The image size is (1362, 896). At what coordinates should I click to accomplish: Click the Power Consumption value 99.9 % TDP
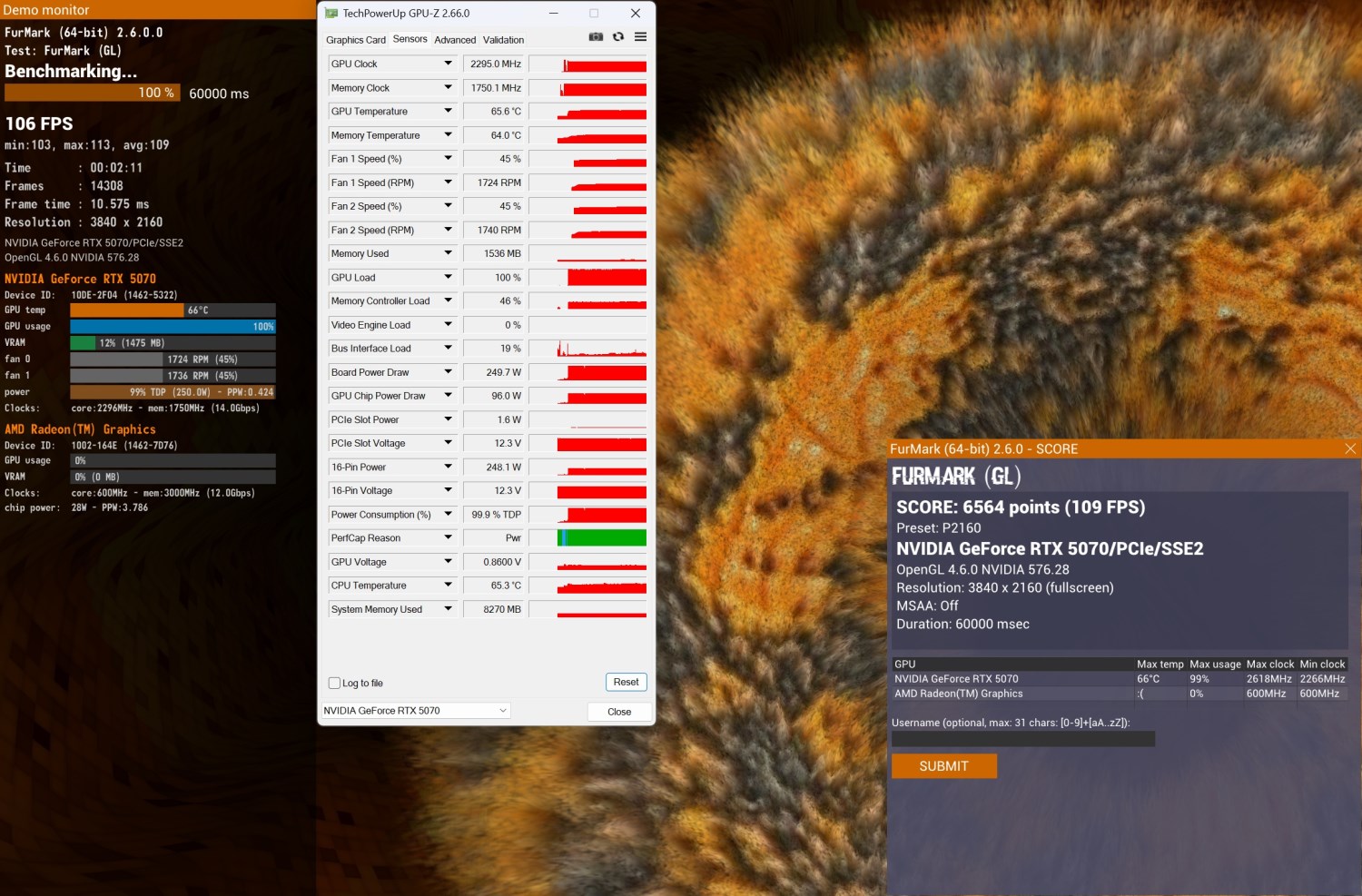click(x=495, y=514)
